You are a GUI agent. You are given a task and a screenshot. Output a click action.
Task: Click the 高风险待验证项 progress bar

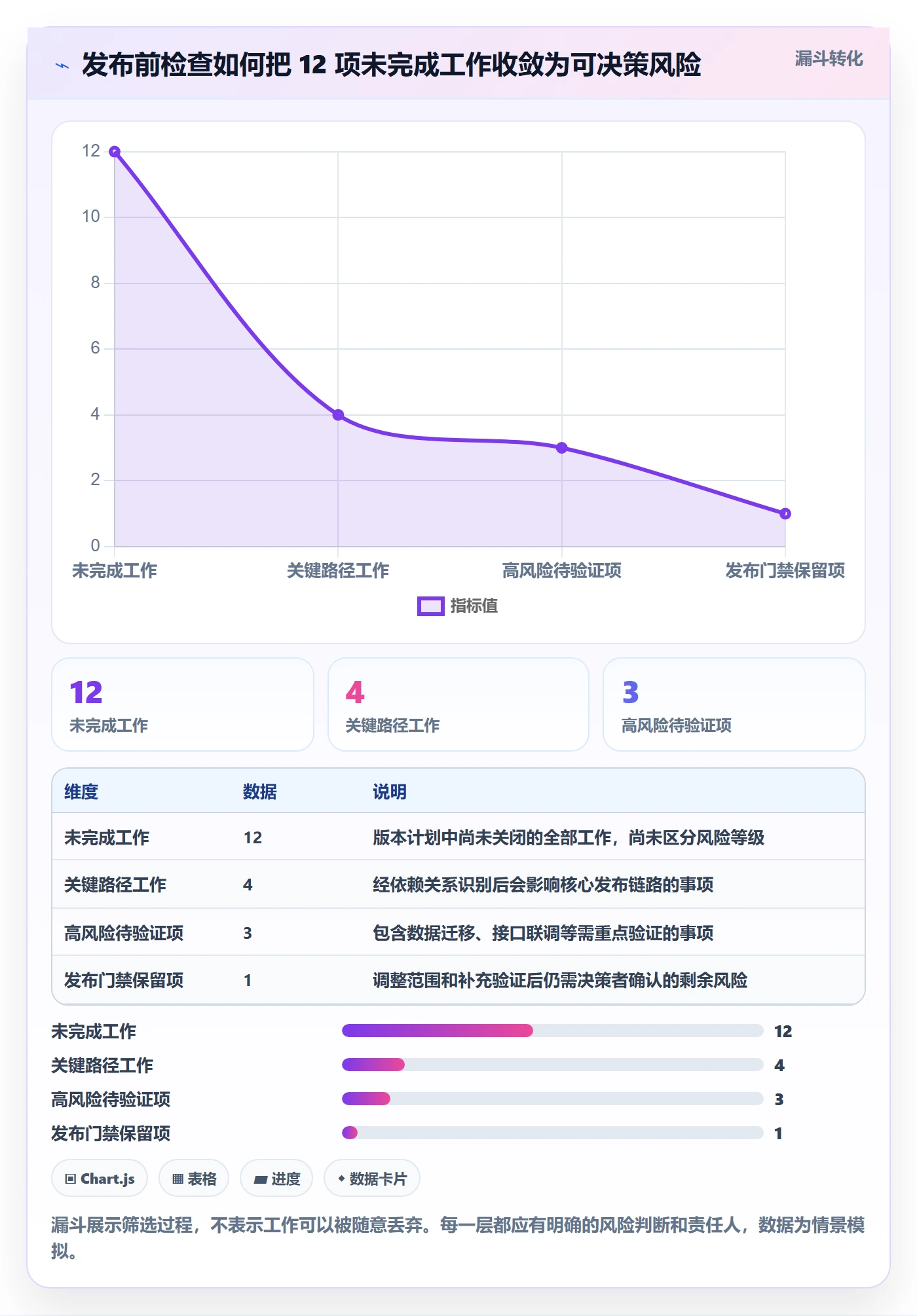pyautogui.click(x=553, y=1099)
